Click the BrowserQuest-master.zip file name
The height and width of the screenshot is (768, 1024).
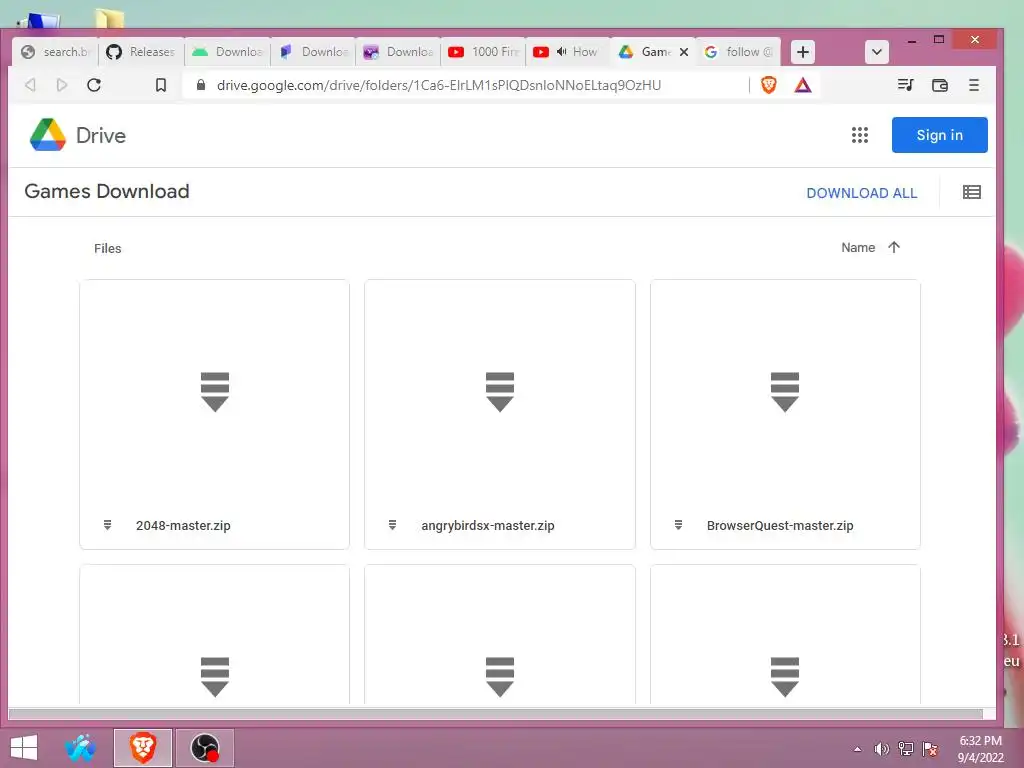coord(780,525)
